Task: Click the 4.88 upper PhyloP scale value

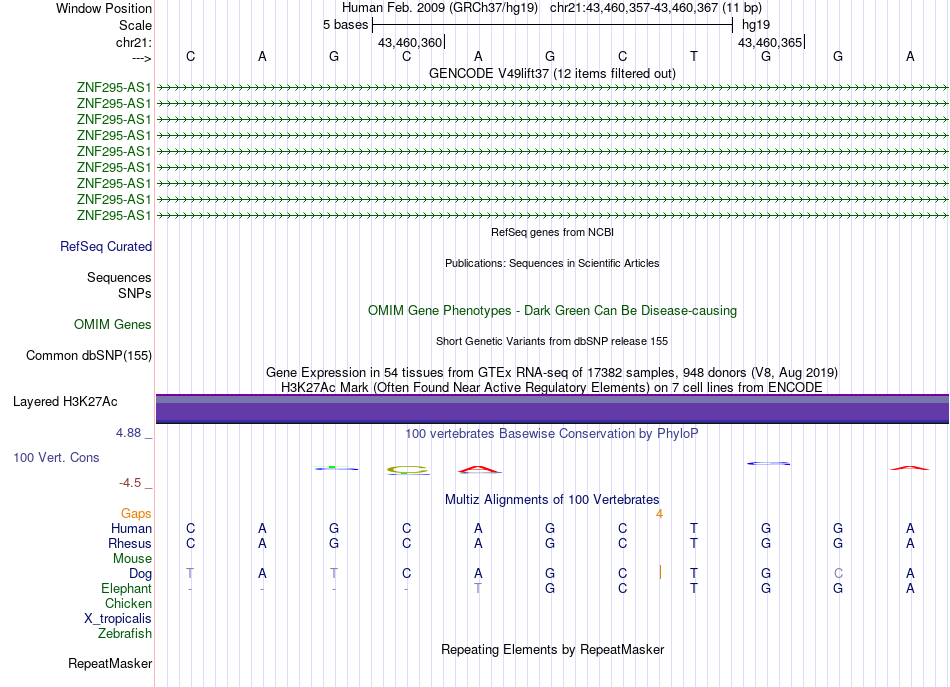Action: click(x=128, y=433)
